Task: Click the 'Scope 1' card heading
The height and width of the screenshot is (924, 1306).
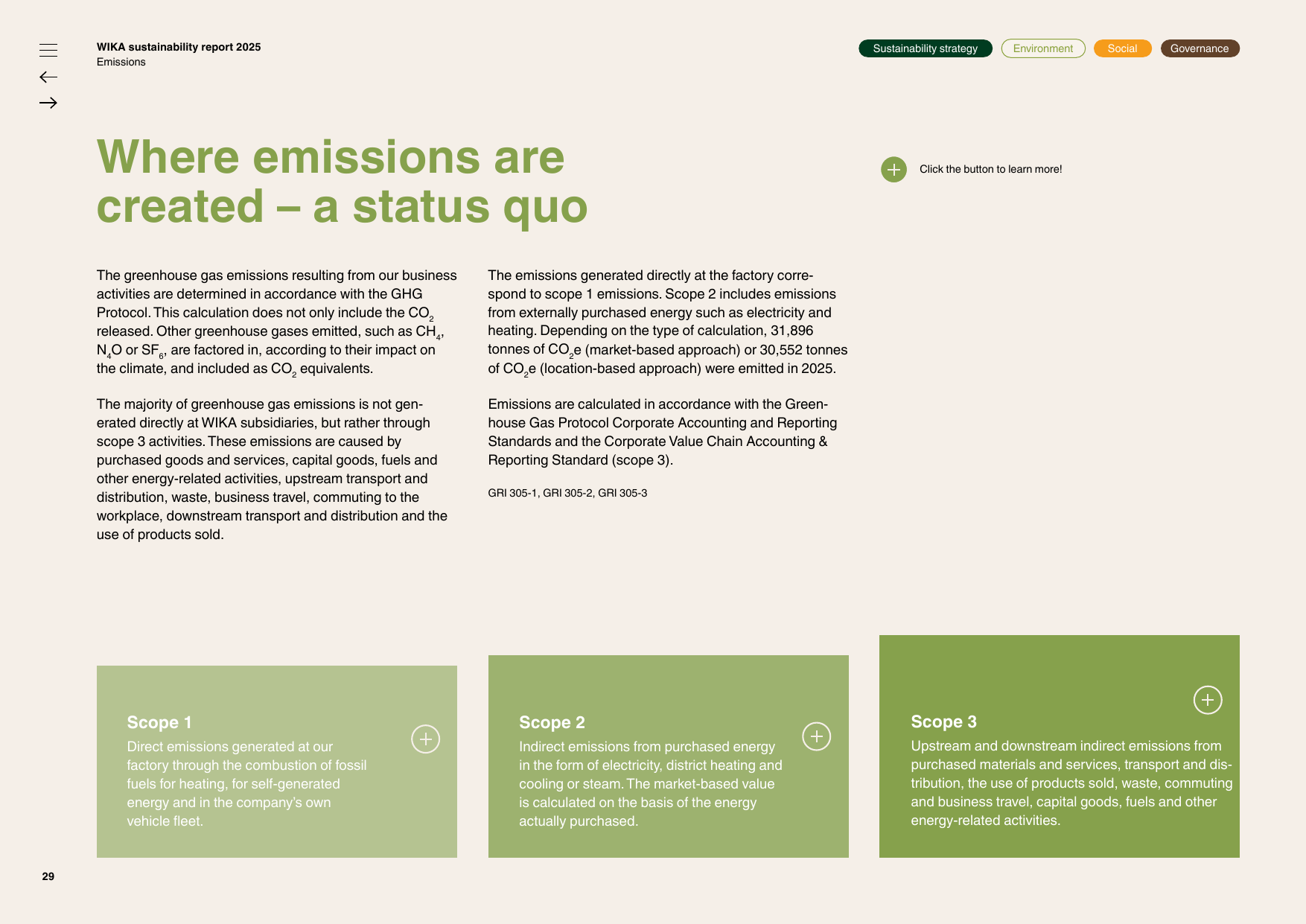Action: 159,722
